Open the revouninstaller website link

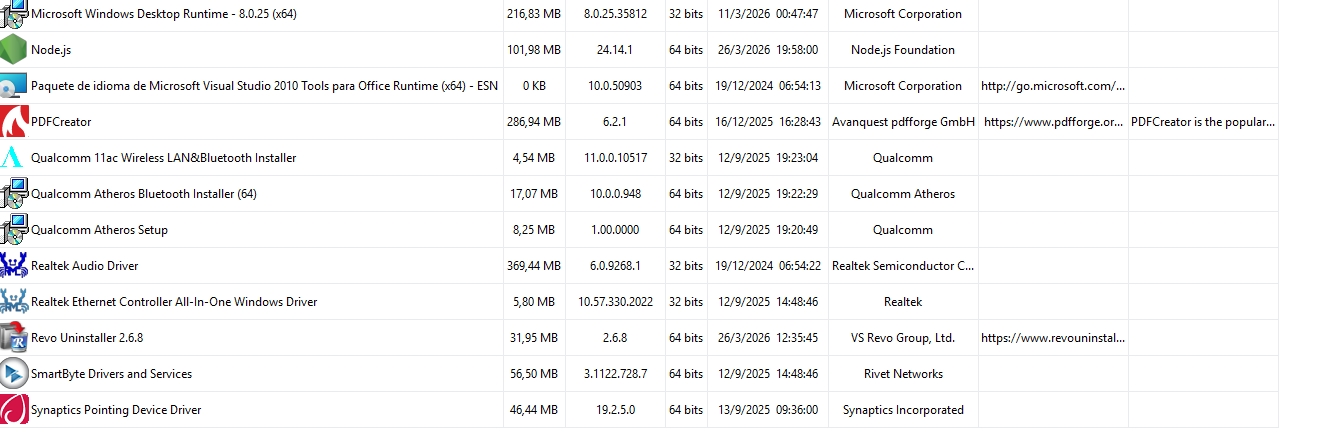click(1052, 338)
